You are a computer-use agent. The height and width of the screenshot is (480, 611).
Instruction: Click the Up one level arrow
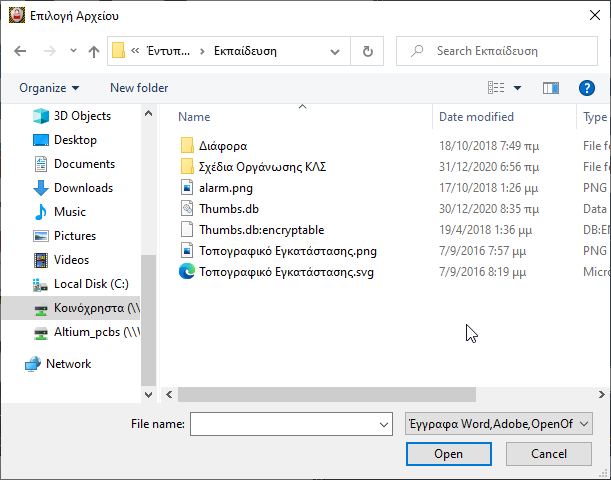[94, 51]
